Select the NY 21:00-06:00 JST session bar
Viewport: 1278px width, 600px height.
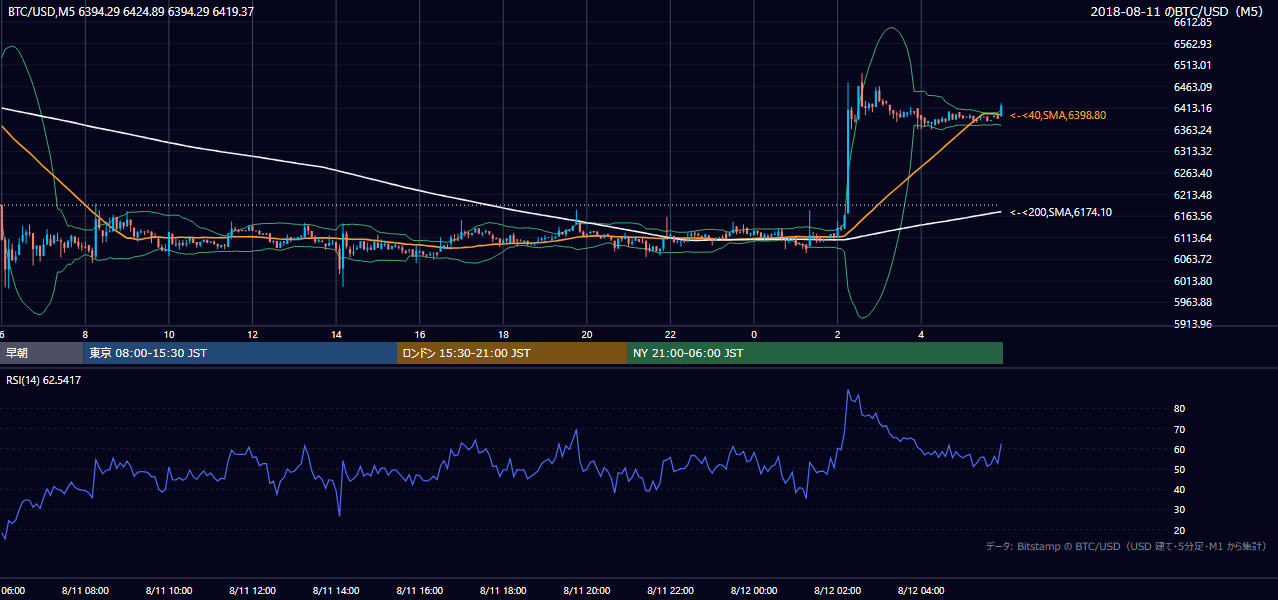[815, 353]
